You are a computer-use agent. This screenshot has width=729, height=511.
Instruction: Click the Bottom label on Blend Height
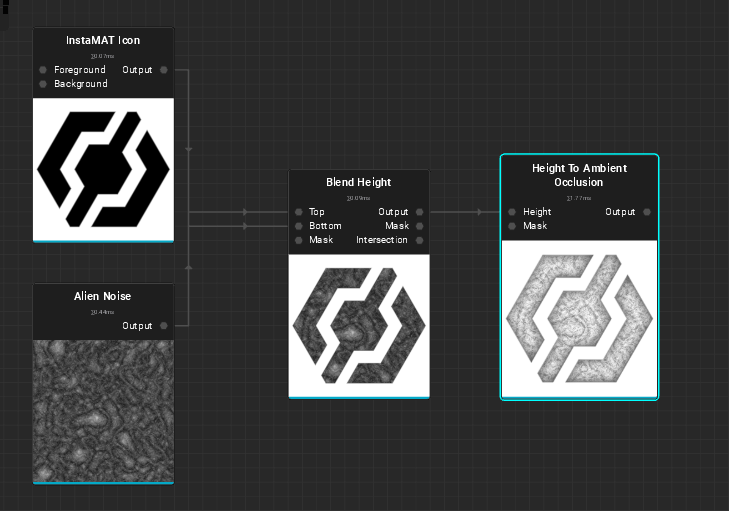coord(325,226)
